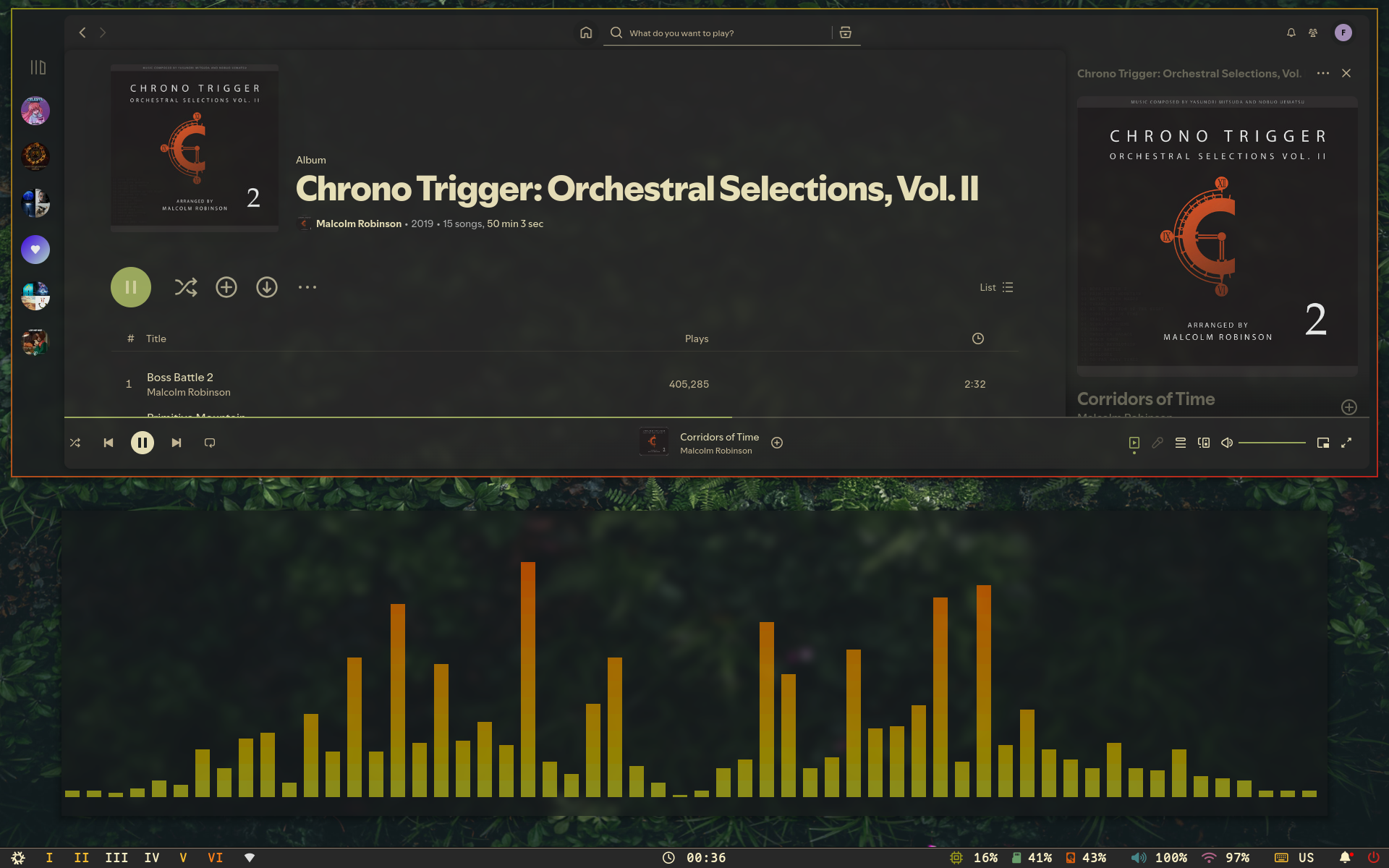Open the Wi-Fi indicator showing 97%

coord(1226,858)
